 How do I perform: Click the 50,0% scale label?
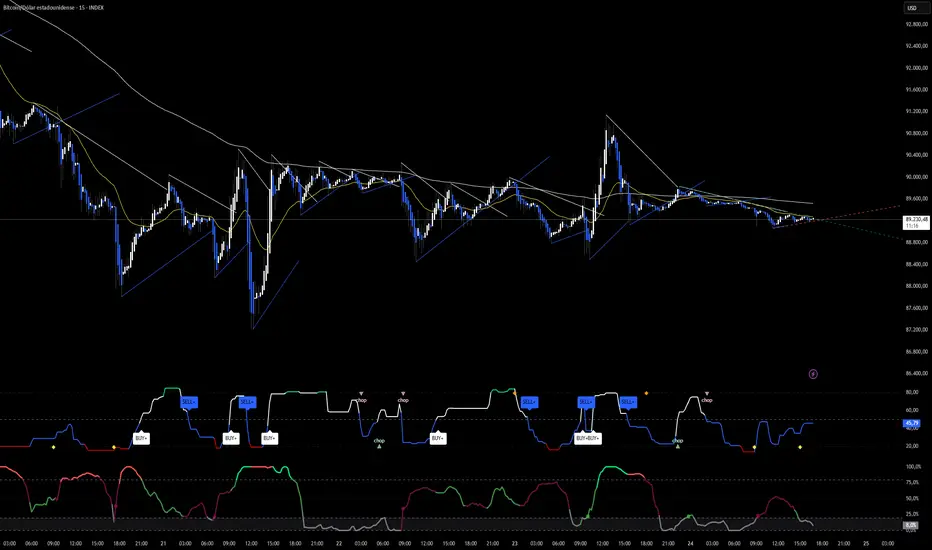(912, 498)
